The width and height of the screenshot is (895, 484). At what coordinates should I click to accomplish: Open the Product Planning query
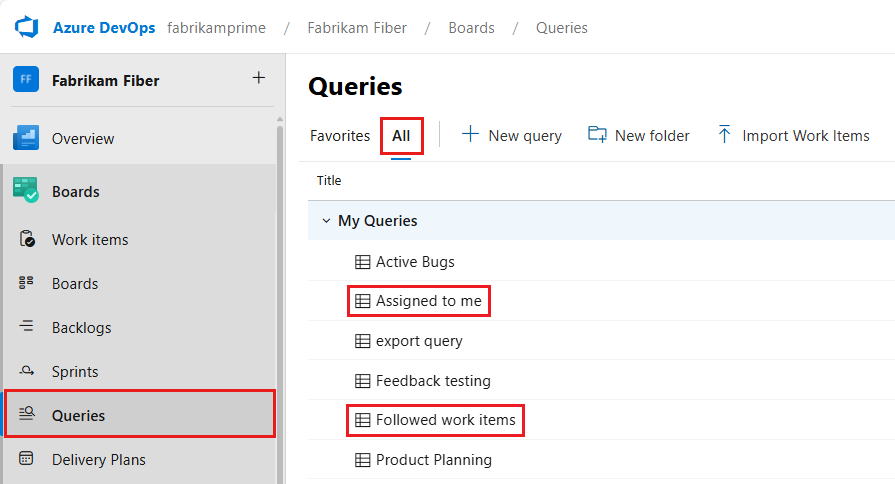[x=434, y=460]
